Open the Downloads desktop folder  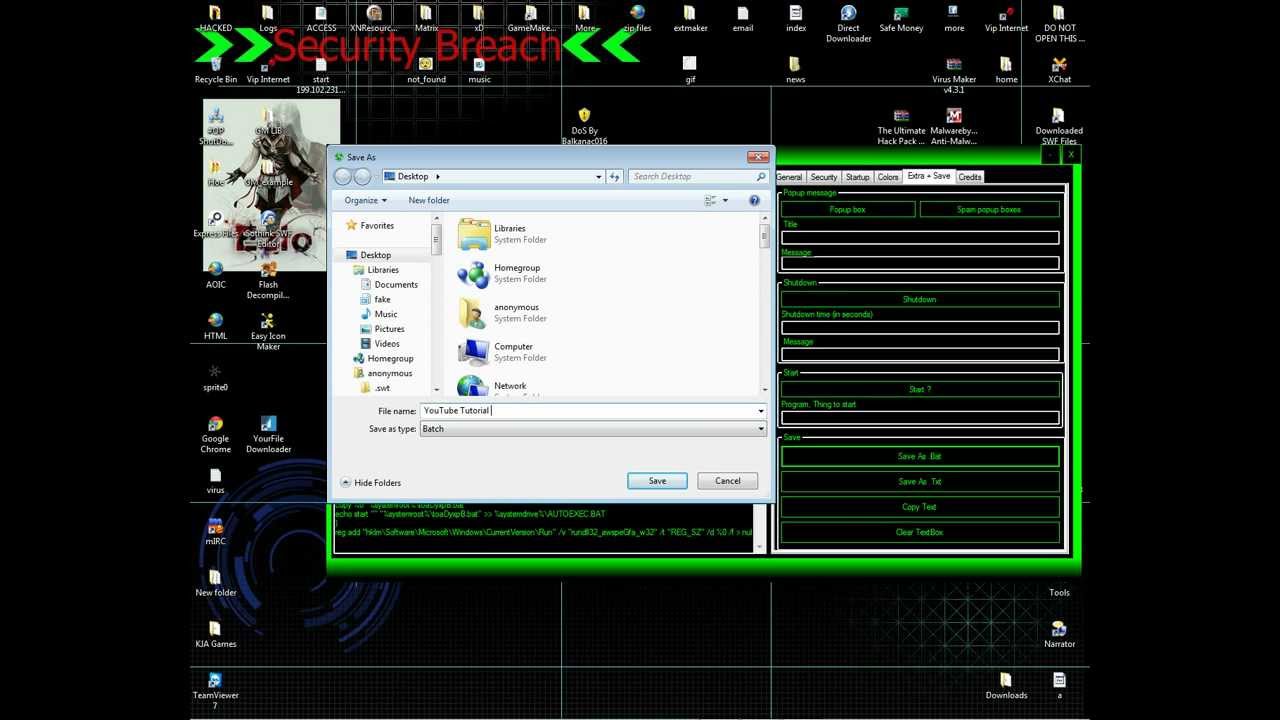pyautogui.click(x=1006, y=686)
